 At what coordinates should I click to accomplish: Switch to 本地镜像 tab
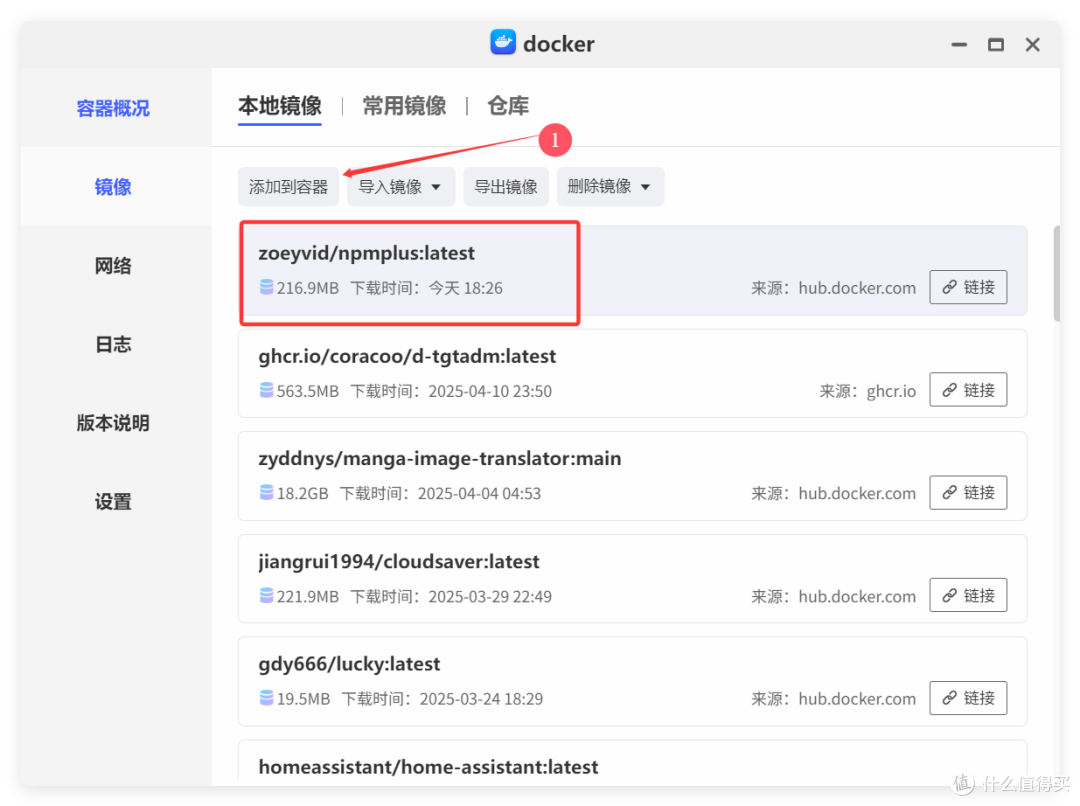280,106
